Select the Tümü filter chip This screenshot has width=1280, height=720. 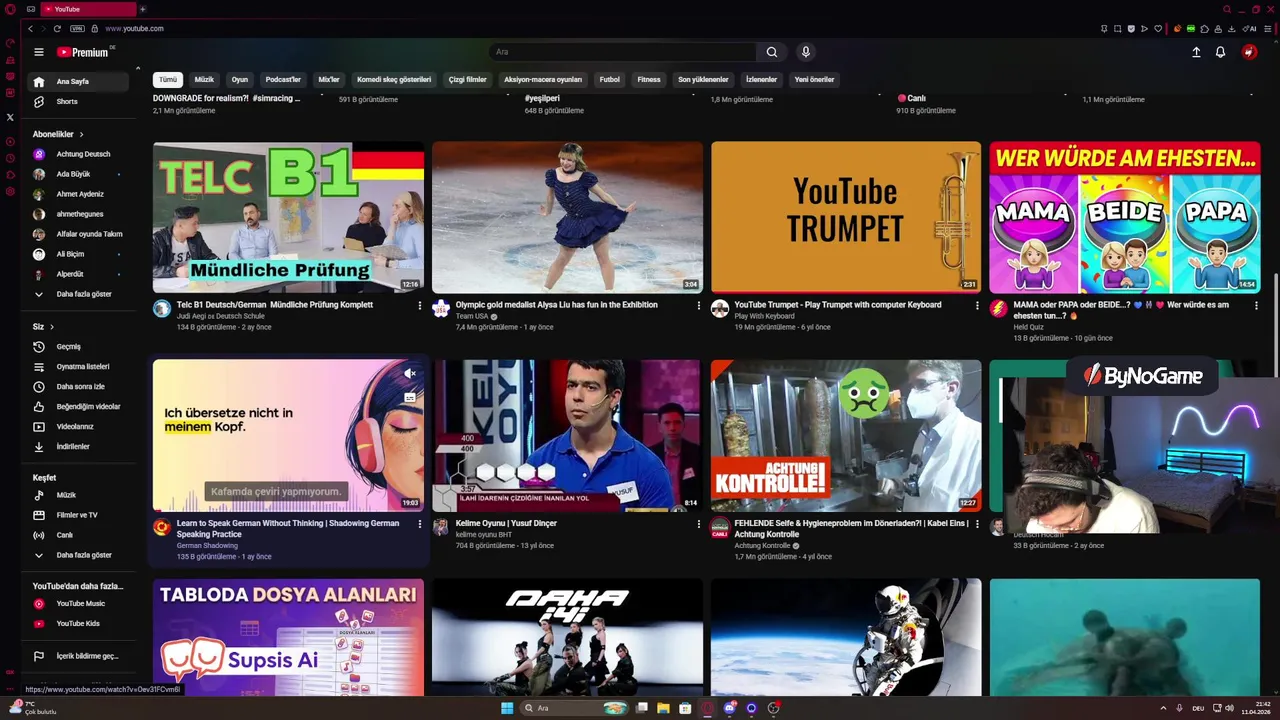(168, 79)
